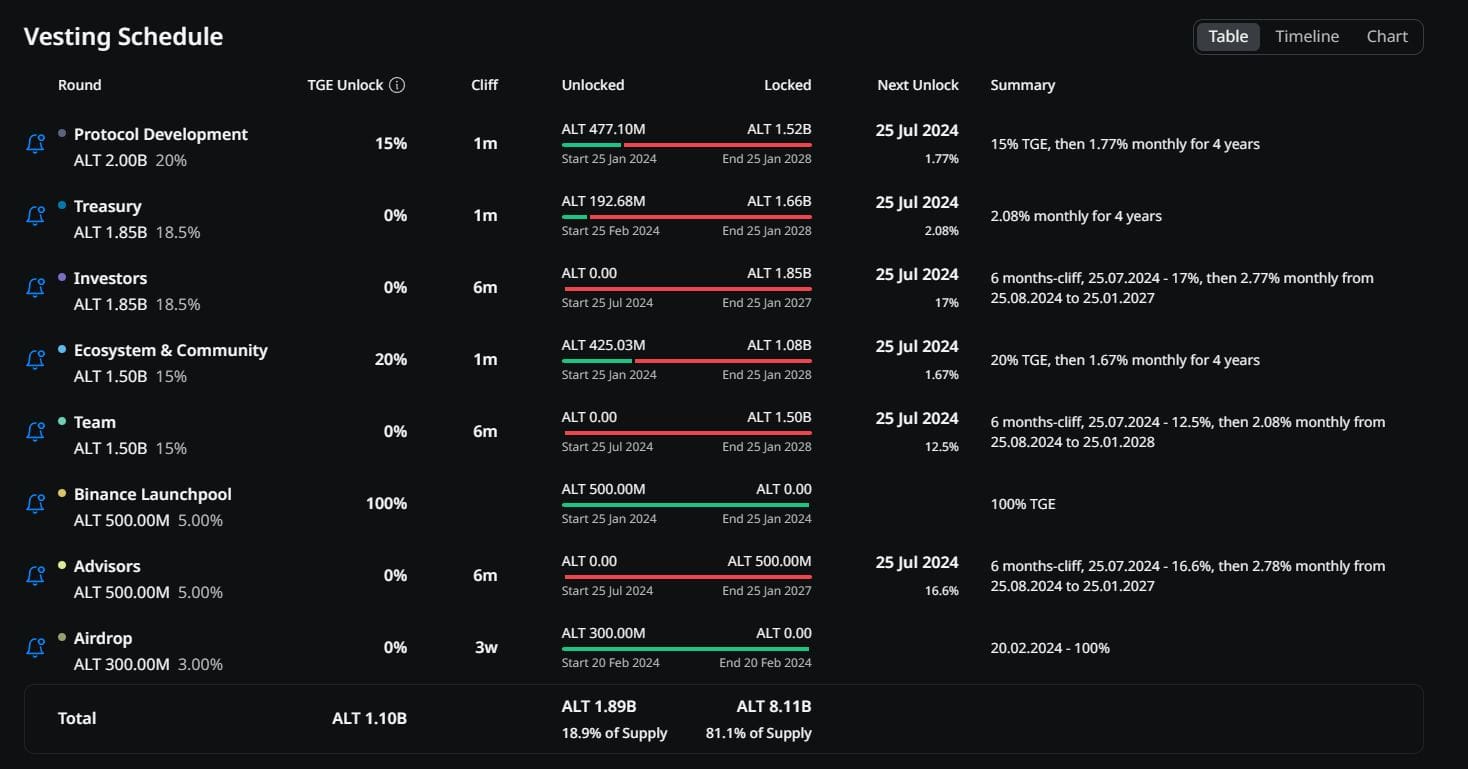Click the '100% TGE' summary text
1468x769 pixels.
[1023, 504]
